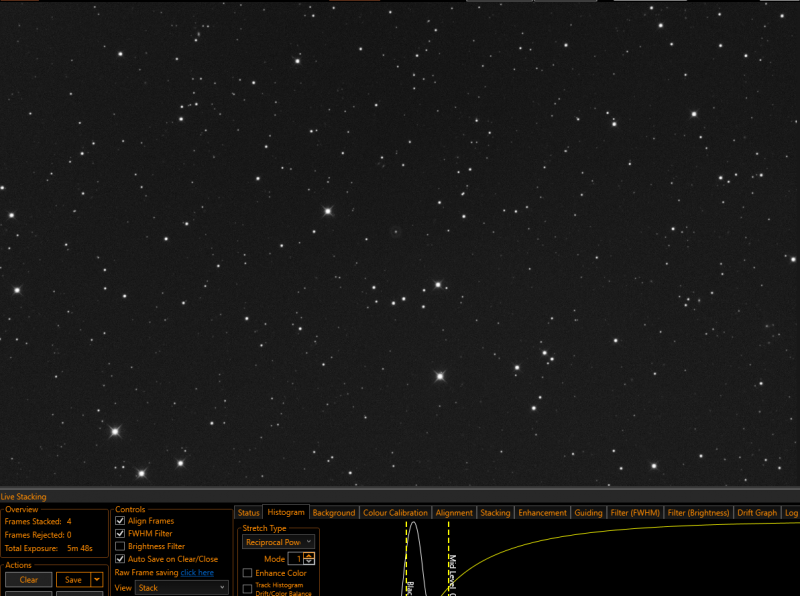Open the Background tab

pyautogui.click(x=334, y=513)
